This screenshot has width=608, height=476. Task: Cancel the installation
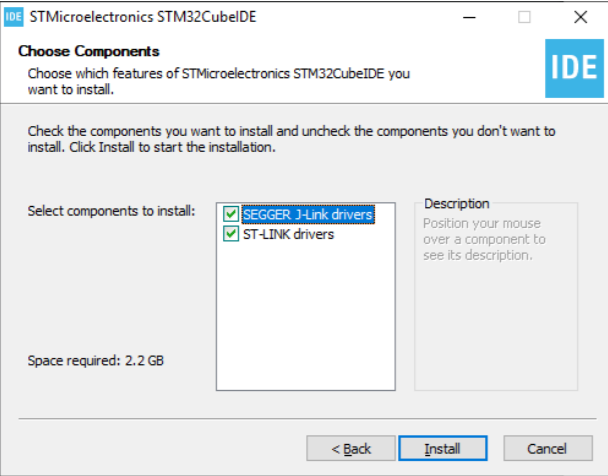[x=547, y=449]
